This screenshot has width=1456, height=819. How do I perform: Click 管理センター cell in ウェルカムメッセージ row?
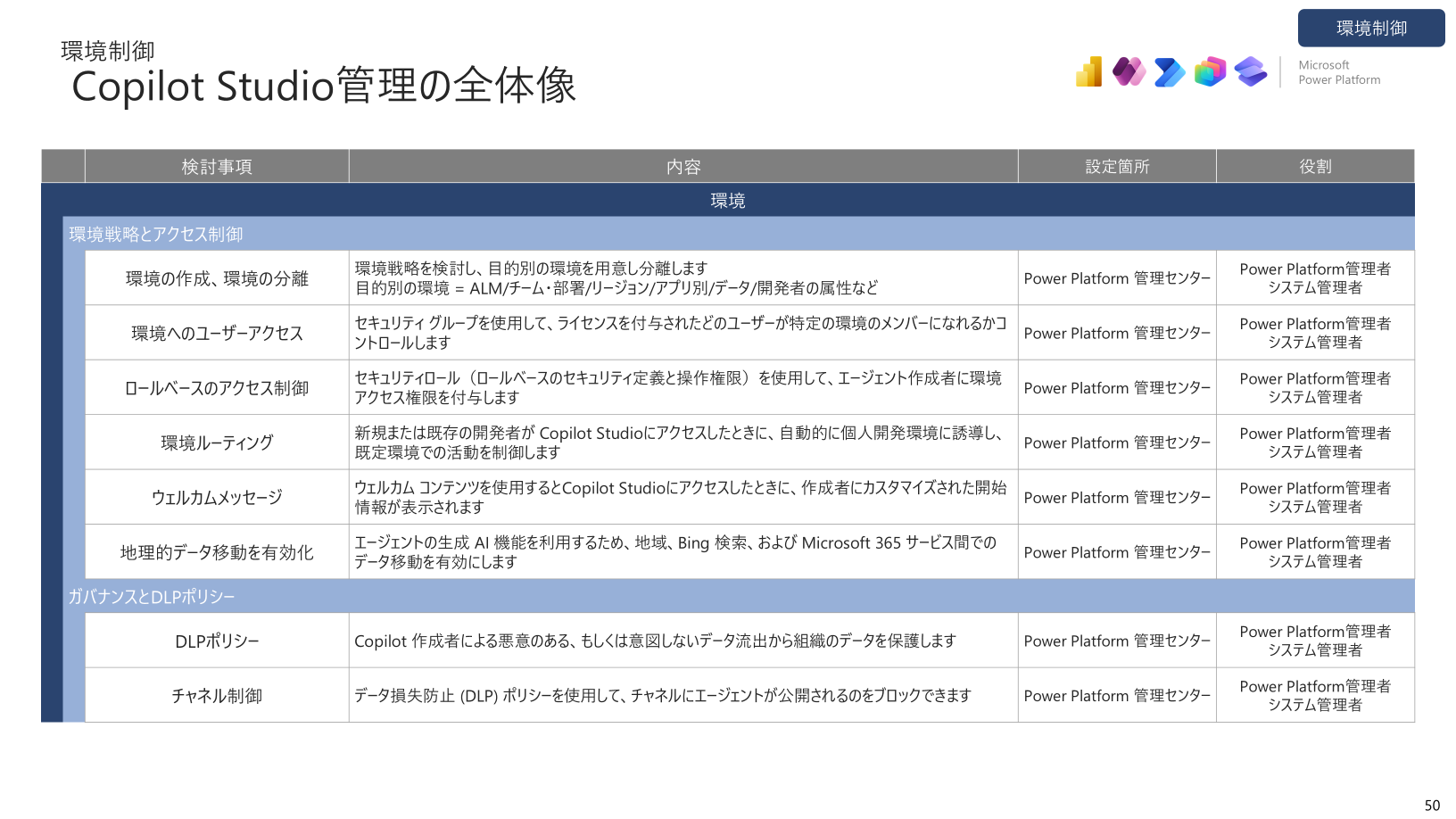click(1117, 497)
